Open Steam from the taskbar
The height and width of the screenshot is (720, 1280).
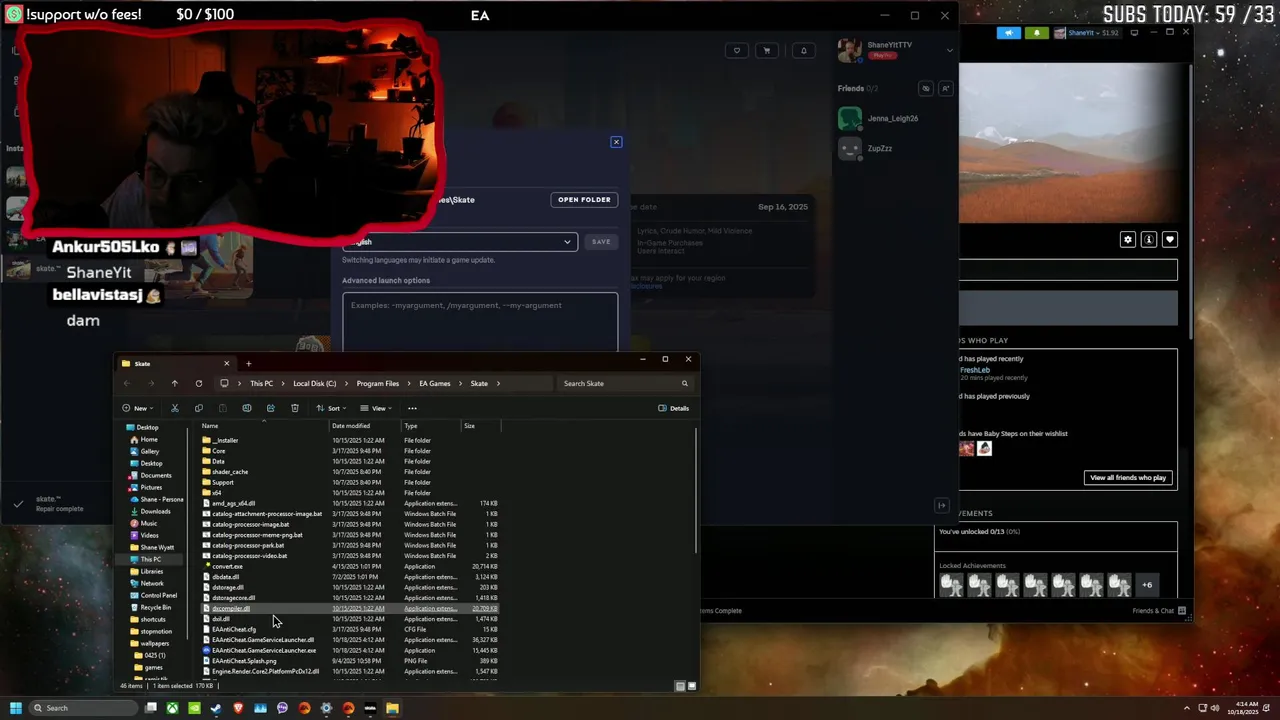click(x=216, y=708)
